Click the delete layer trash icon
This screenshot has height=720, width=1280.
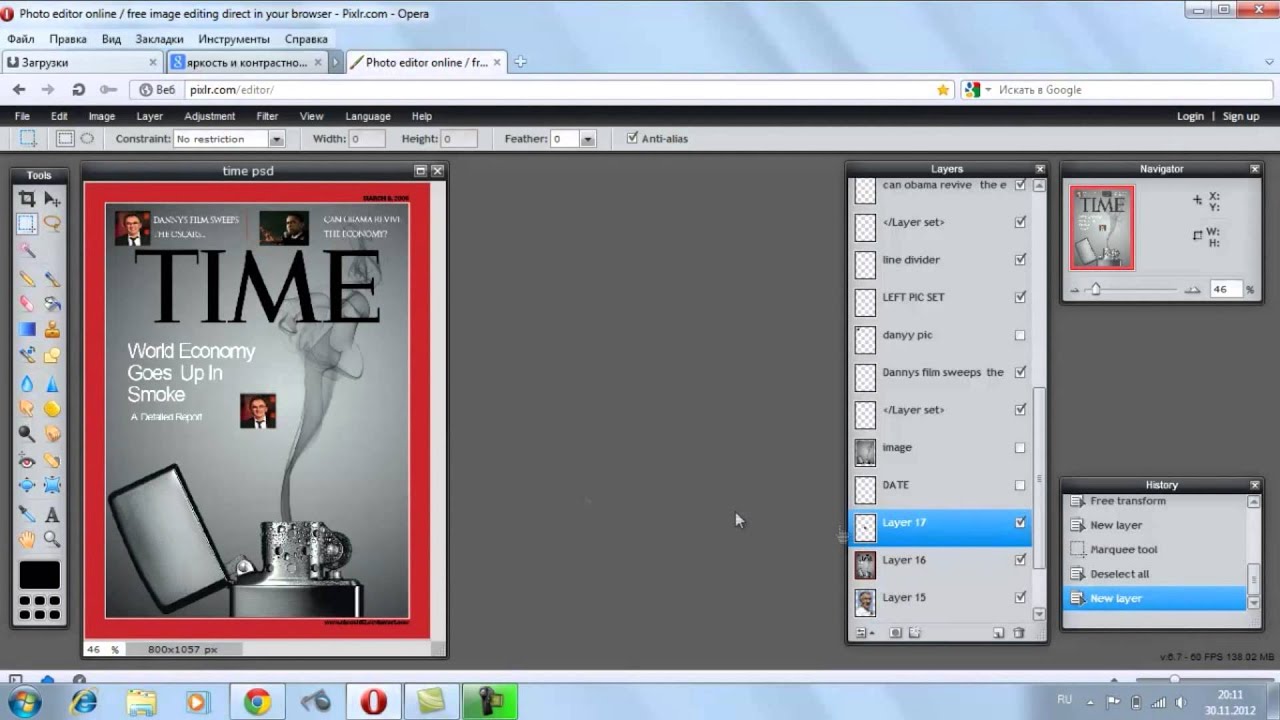(1019, 633)
